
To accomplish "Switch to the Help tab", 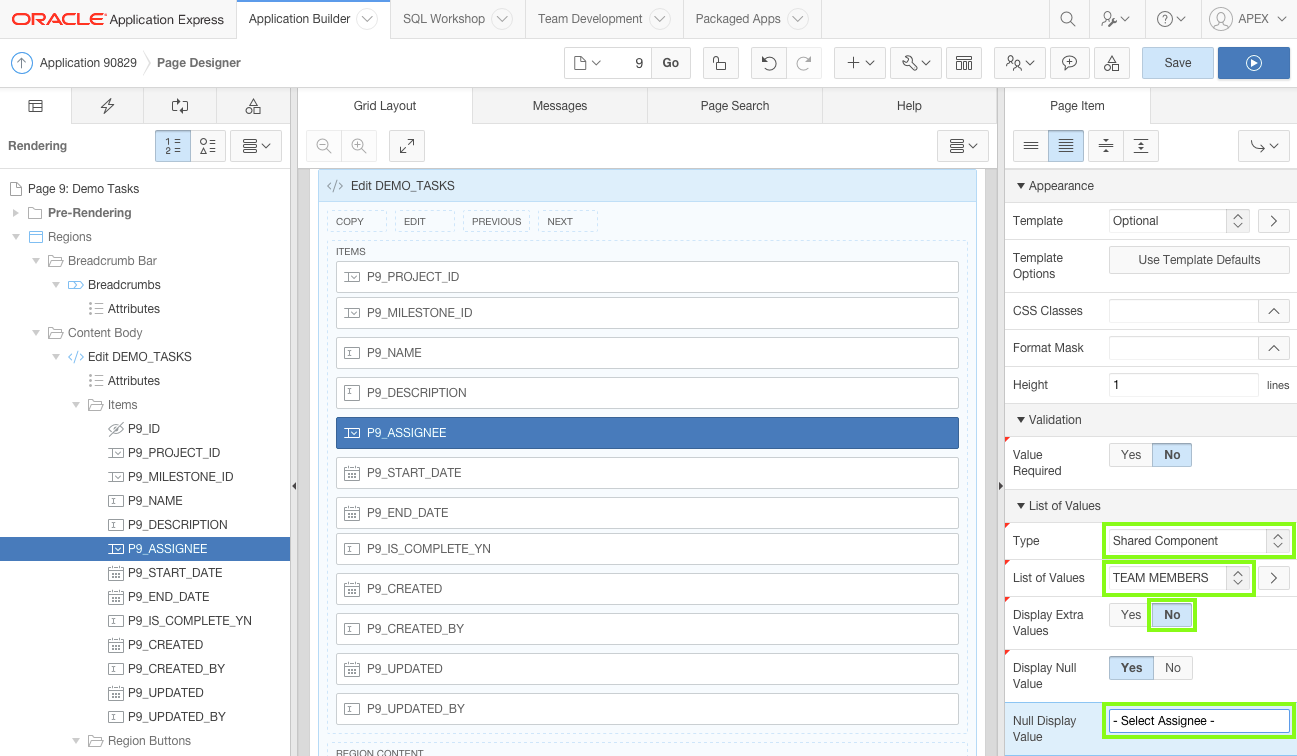I will 909,106.
